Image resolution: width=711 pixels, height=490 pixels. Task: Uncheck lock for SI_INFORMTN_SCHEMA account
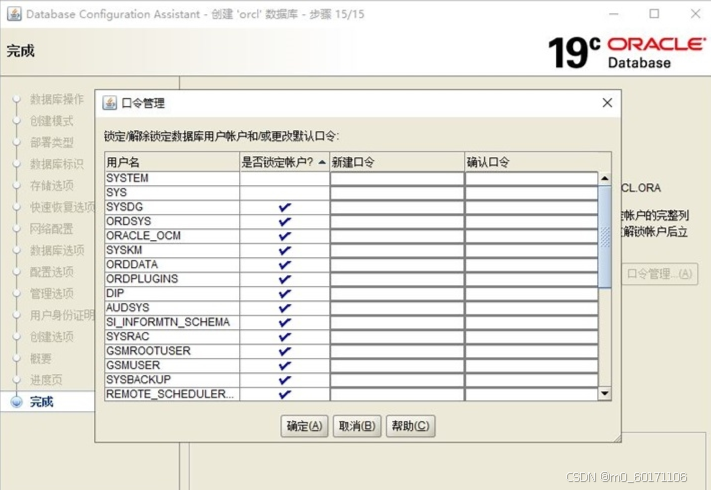[x=284, y=322]
